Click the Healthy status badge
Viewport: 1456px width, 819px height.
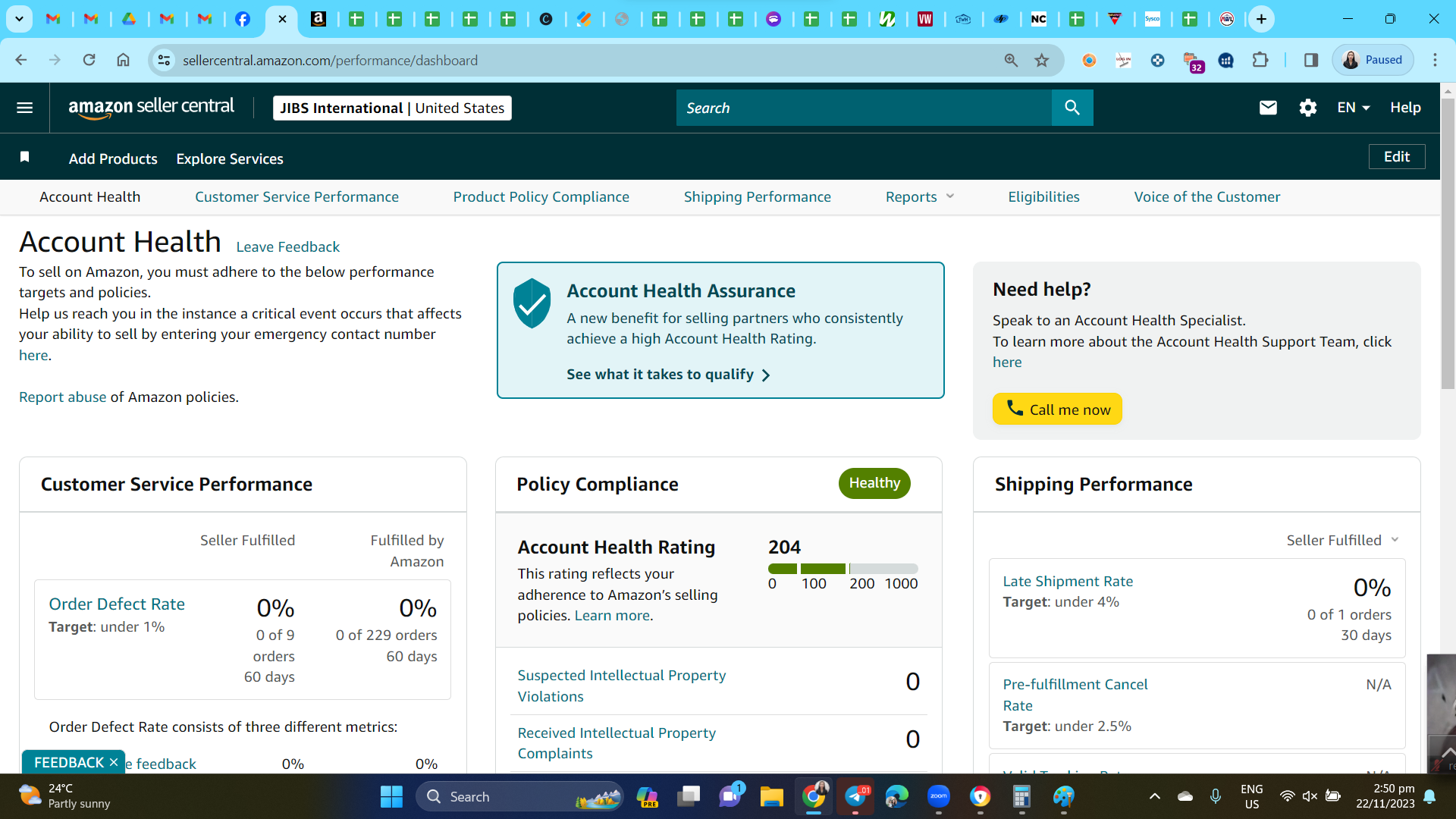click(874, 483)
